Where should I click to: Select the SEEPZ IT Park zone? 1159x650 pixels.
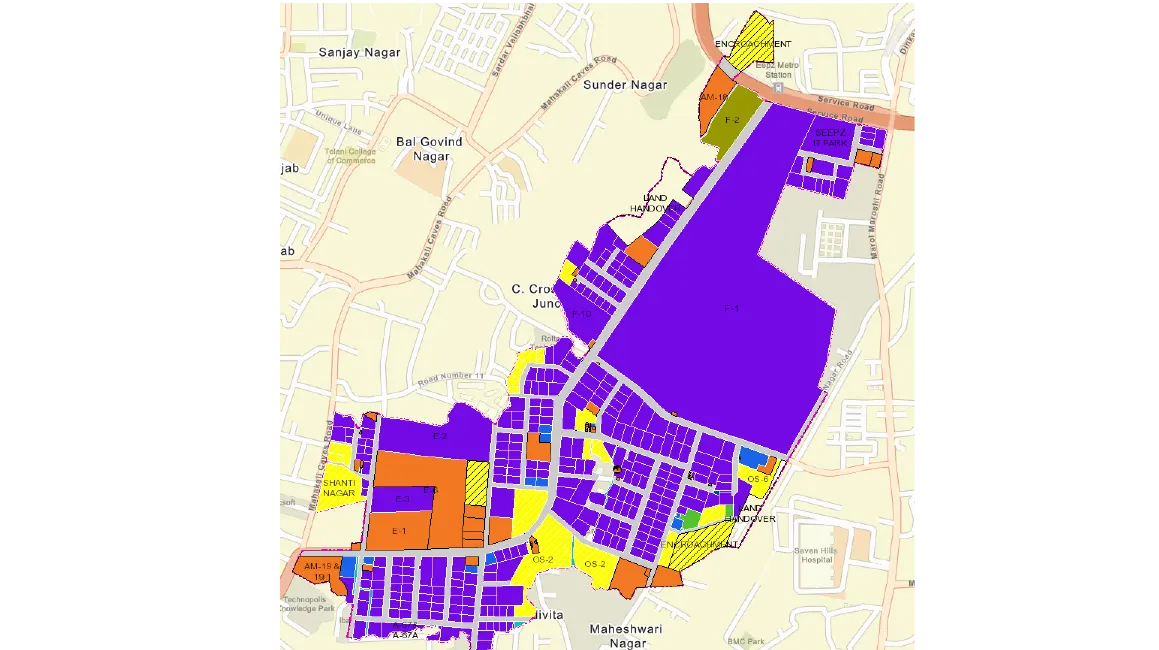[x=831, y=135]
